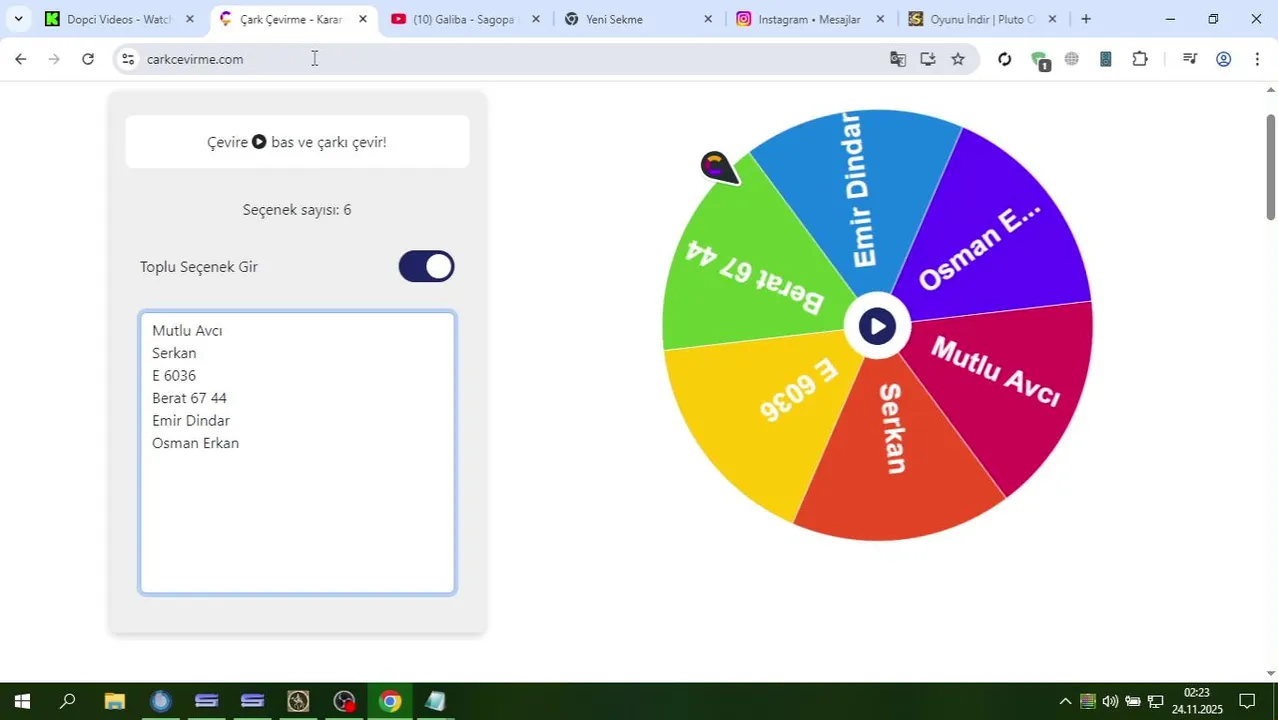Image resolution: width=1278 pixels, height=720 pixels.
Task: Click the Chrome icon in the taskbar
Action: pos(390,701)
